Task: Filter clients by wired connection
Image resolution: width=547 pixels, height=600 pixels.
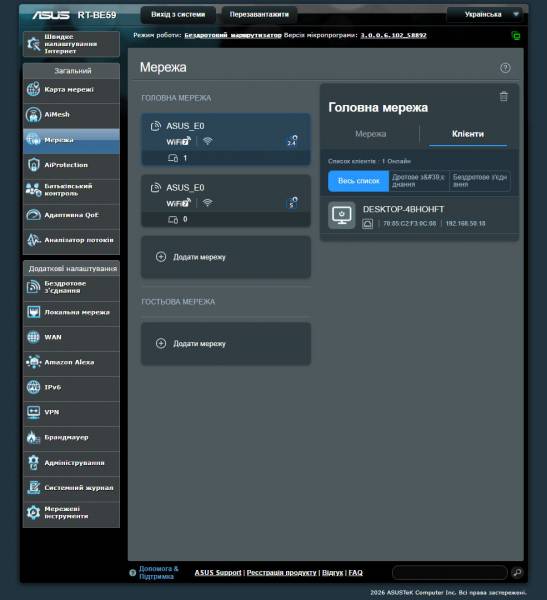Action: click(x=419, y=181)
